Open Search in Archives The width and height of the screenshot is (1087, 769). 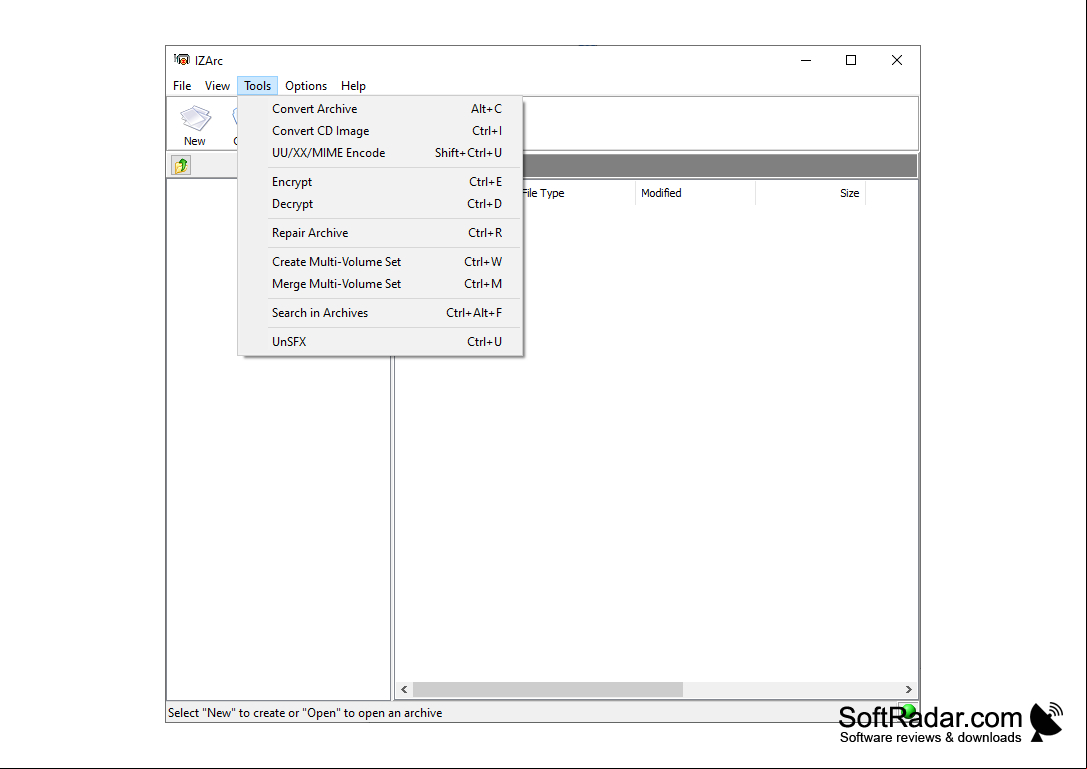click(381, 313)
